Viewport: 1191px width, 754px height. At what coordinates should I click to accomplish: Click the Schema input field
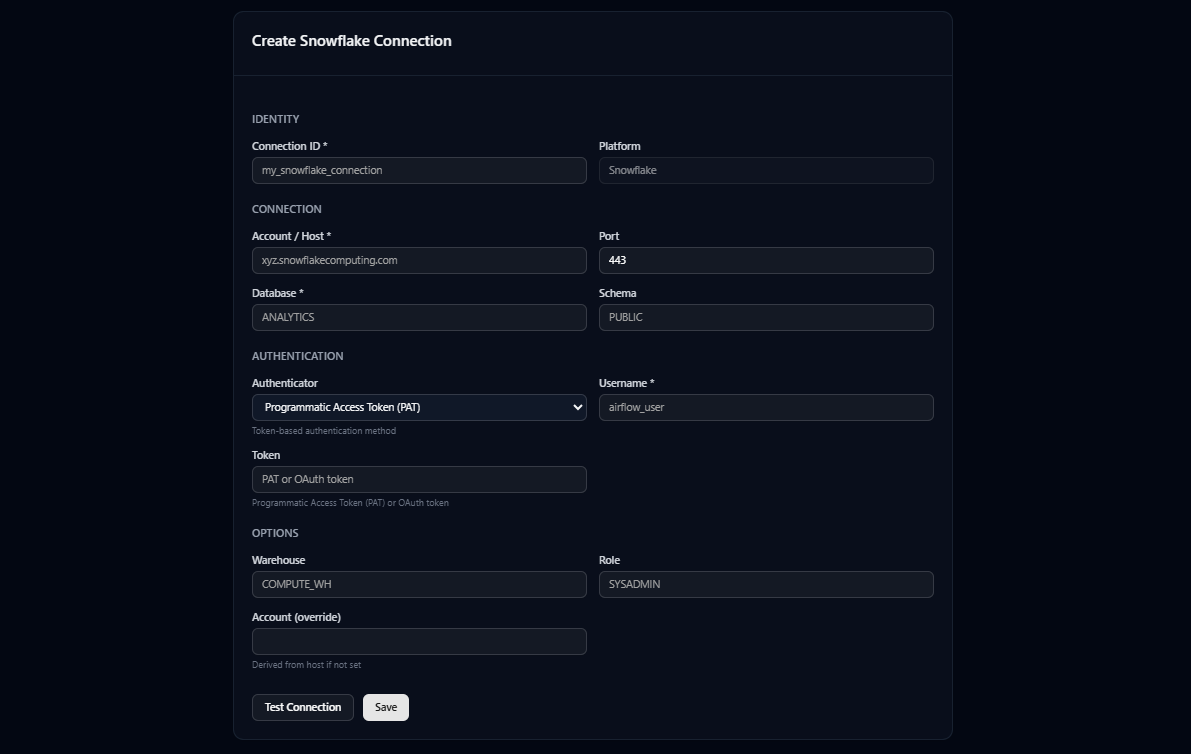766,317
